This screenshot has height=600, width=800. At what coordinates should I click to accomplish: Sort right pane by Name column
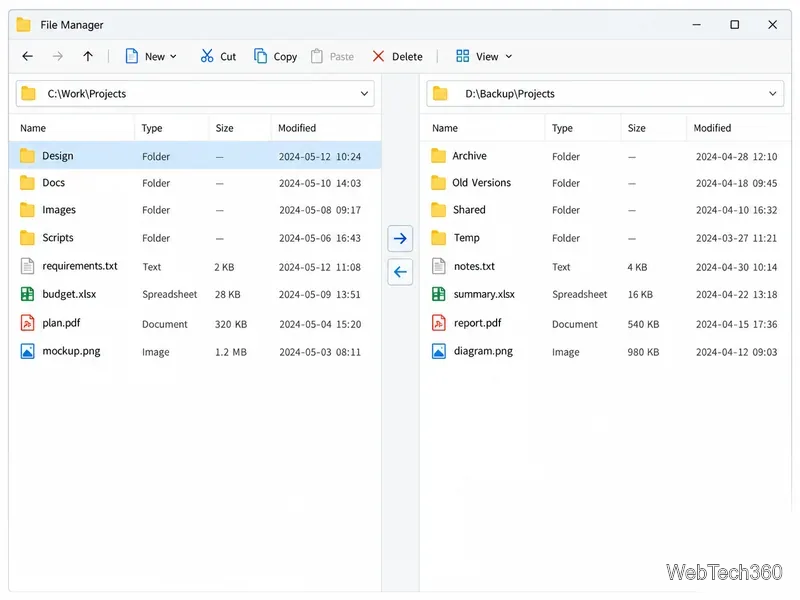[445, 128]
